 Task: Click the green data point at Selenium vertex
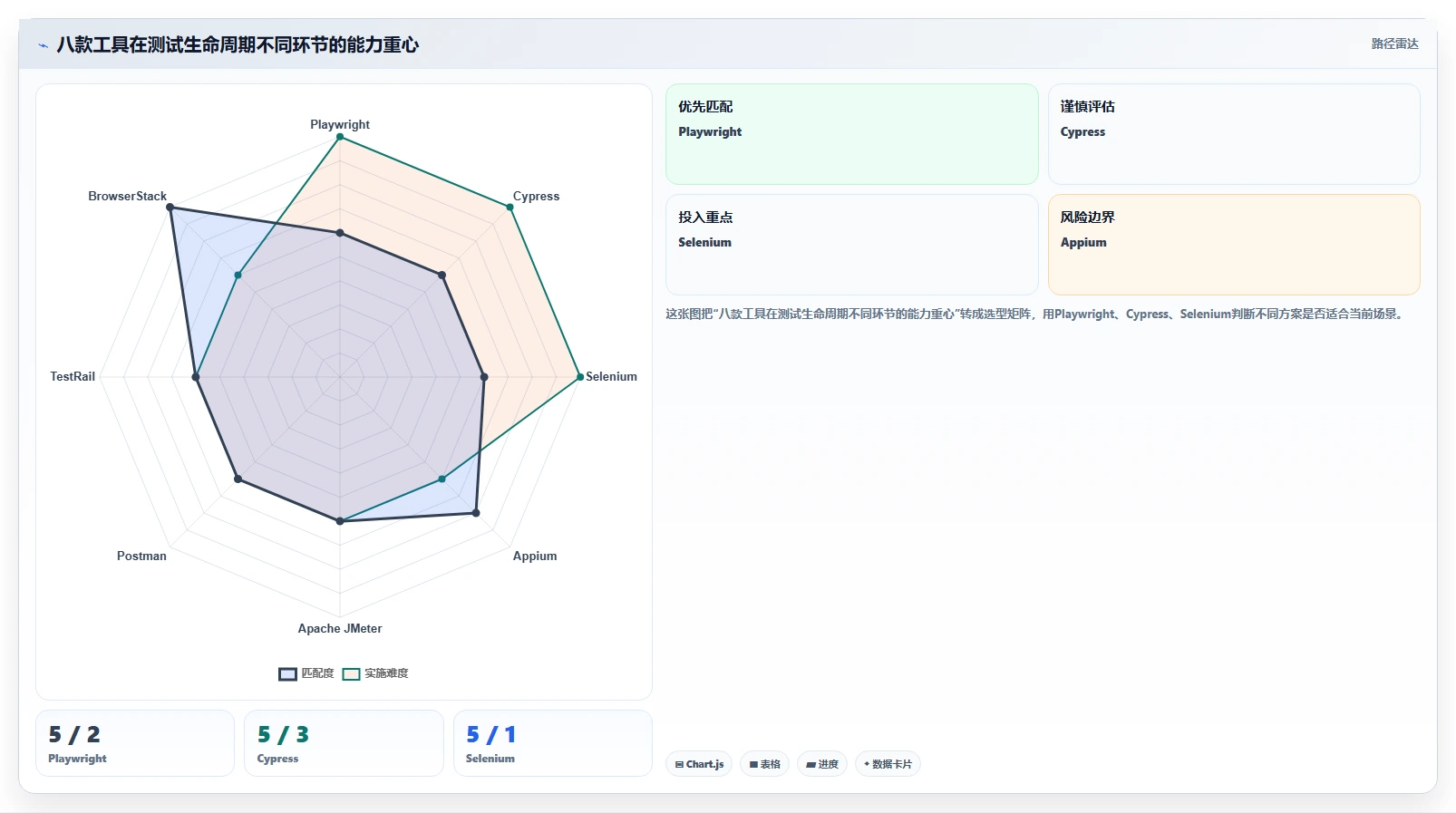coord(580,377)
